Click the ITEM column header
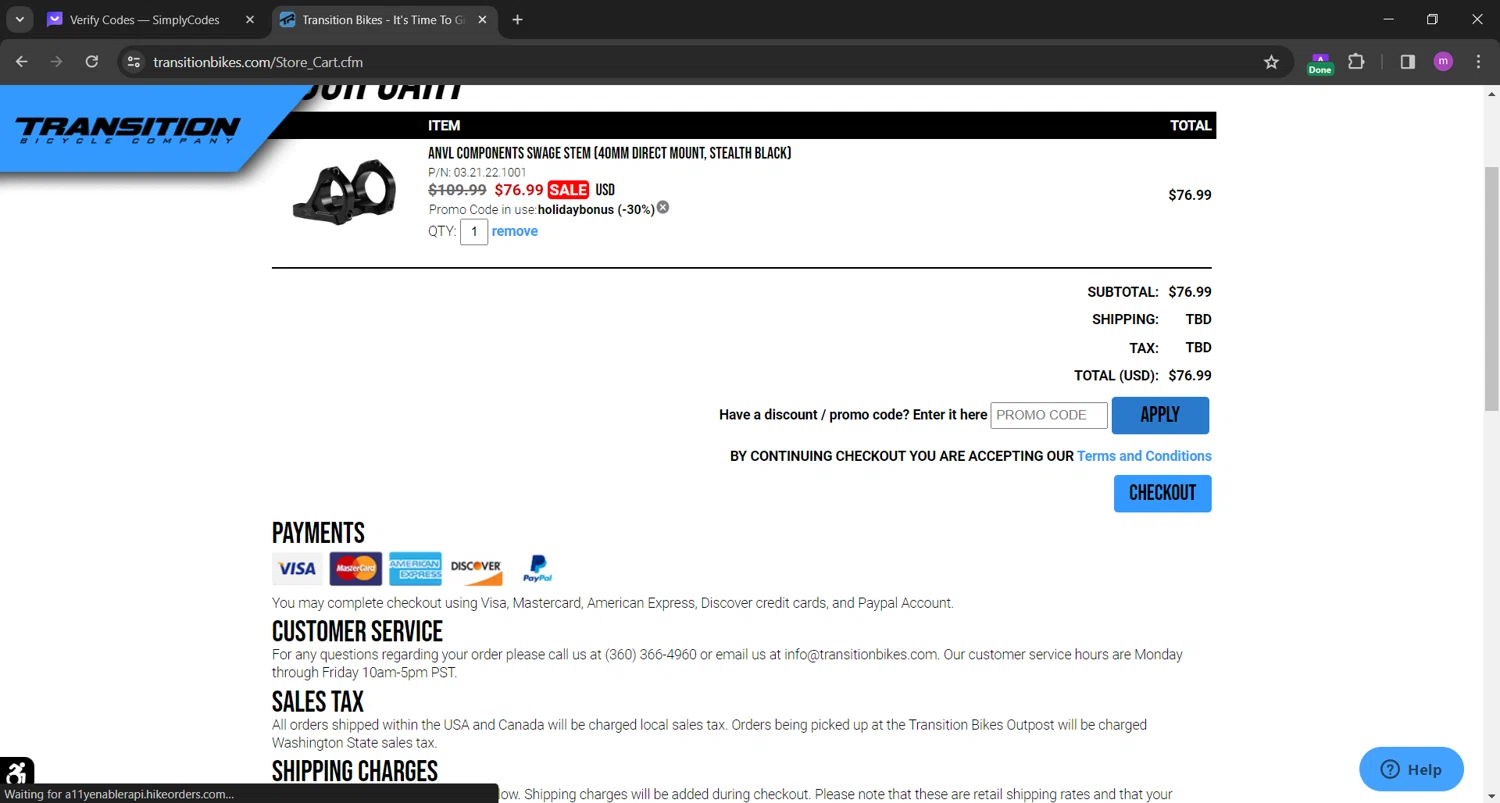 click(x=444, y=125)
